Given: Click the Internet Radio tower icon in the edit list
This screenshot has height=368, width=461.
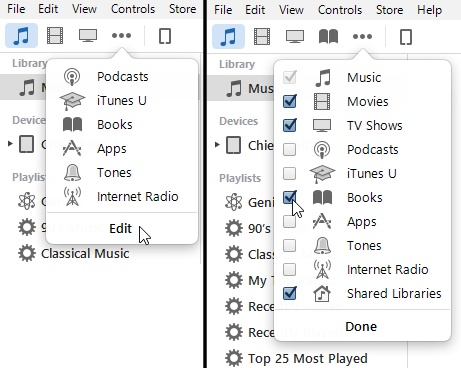Looking at the screenshot, I should point(322,269).
